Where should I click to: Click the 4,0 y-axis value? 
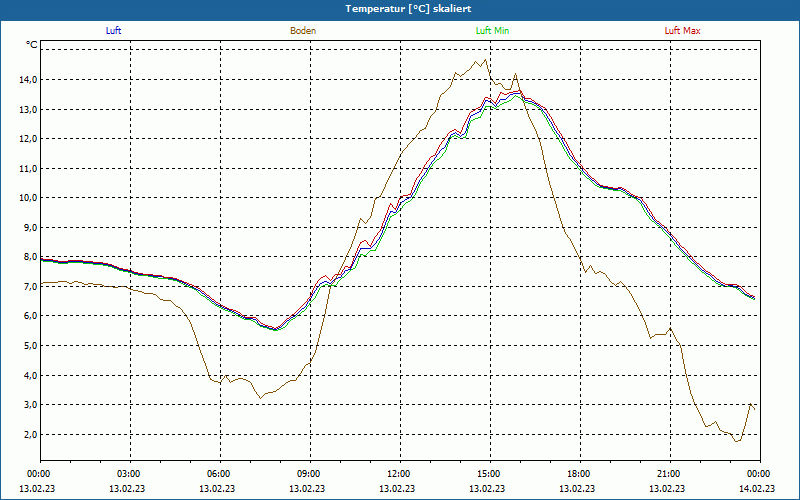click(31, 376)
